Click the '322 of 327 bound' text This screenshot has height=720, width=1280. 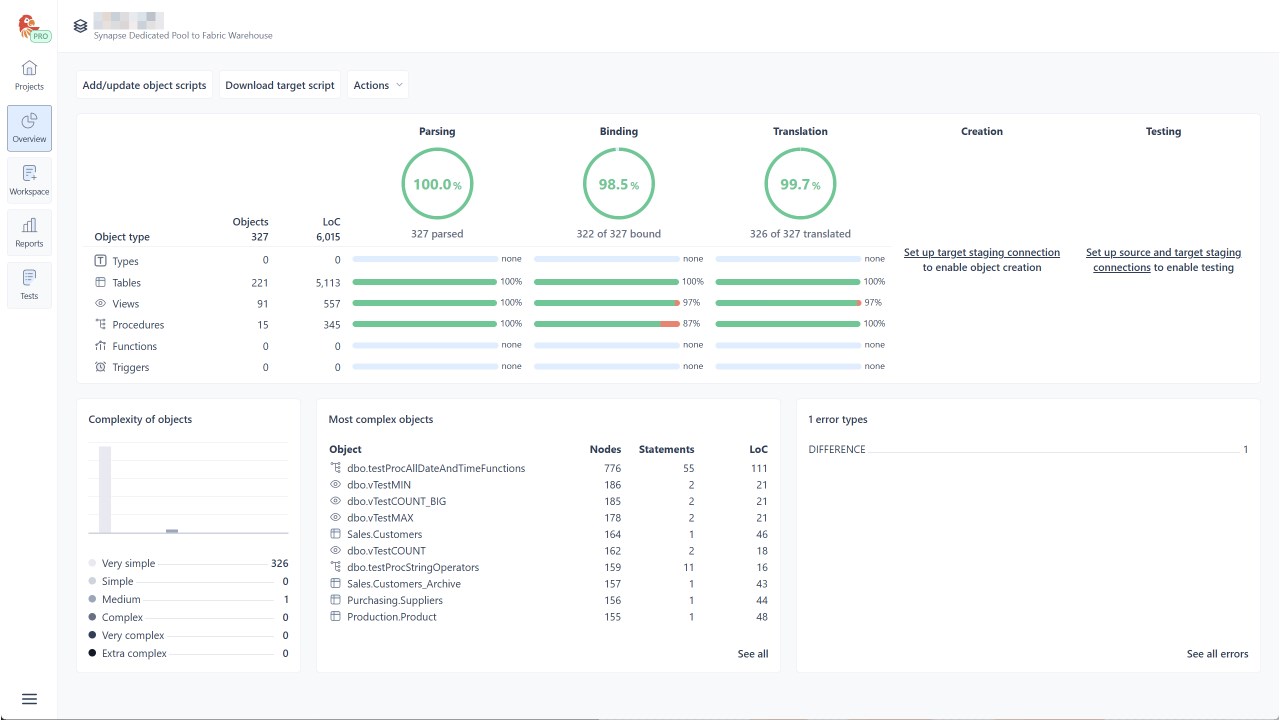619,234
